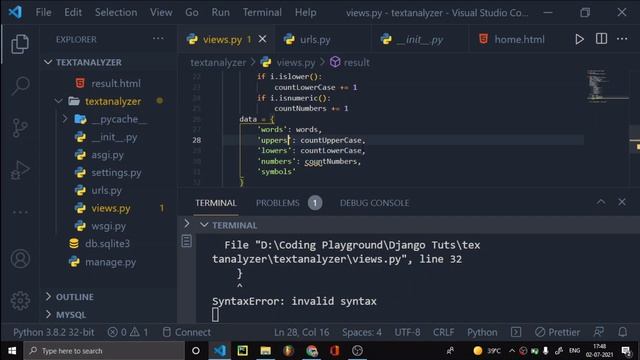Open the Selection menu
Screen dimensions: 640x360
coord(116,12)
